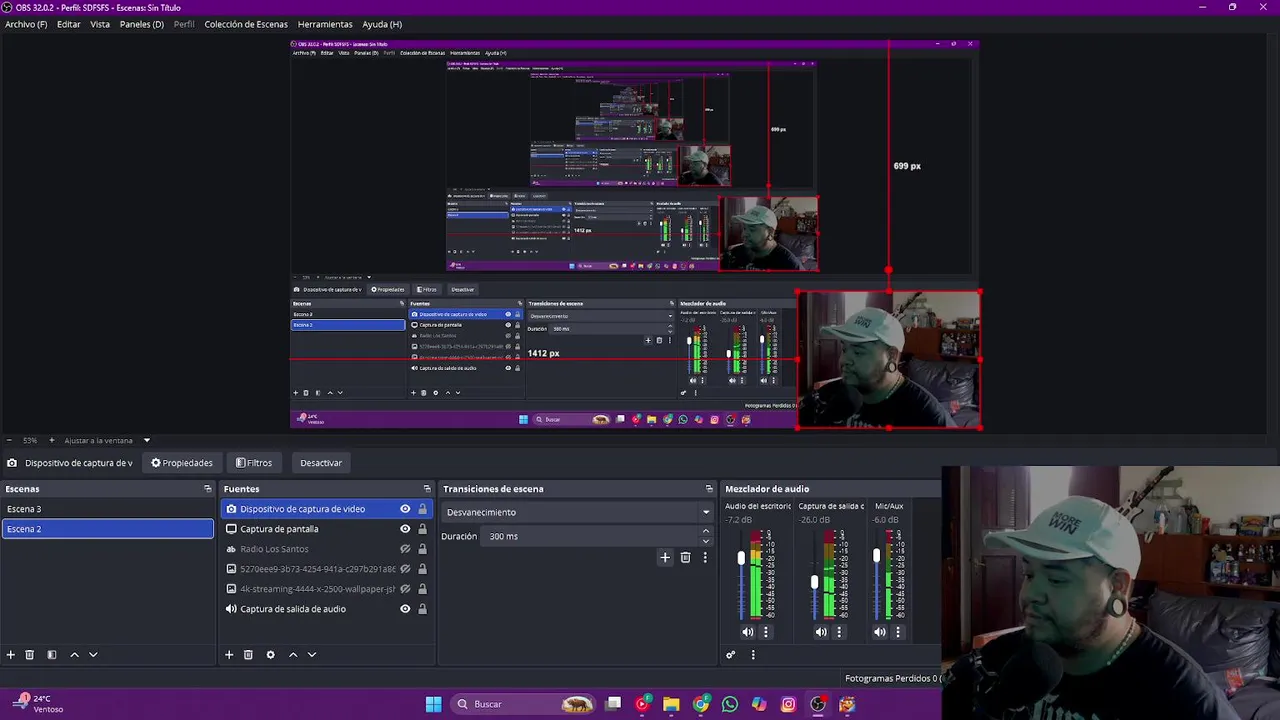Screen dimensions: 1280x720
Task: Open Captura de salida channel options menu
Action: point(839,632)
